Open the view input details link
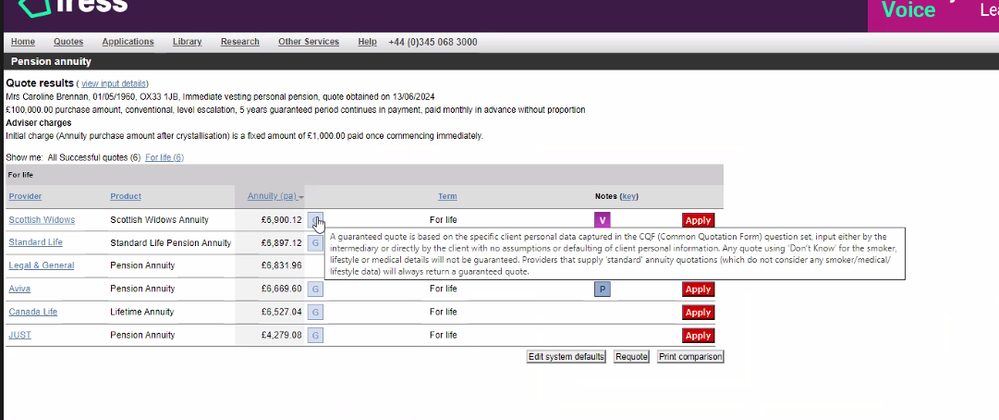Screen dimensions: 999x420 click(x=114, y=83)
